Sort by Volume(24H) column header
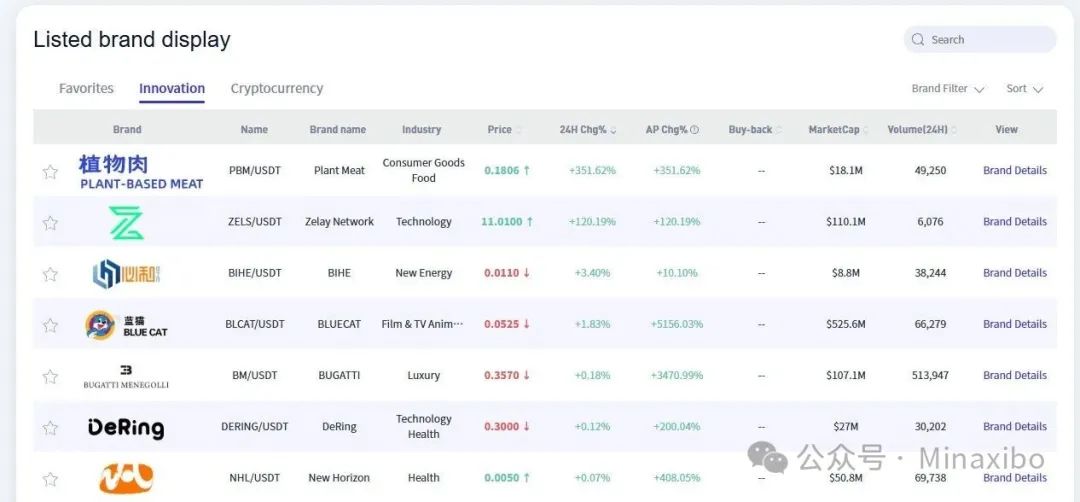This screenshot has height=502, width=1080. click(922, 129)
